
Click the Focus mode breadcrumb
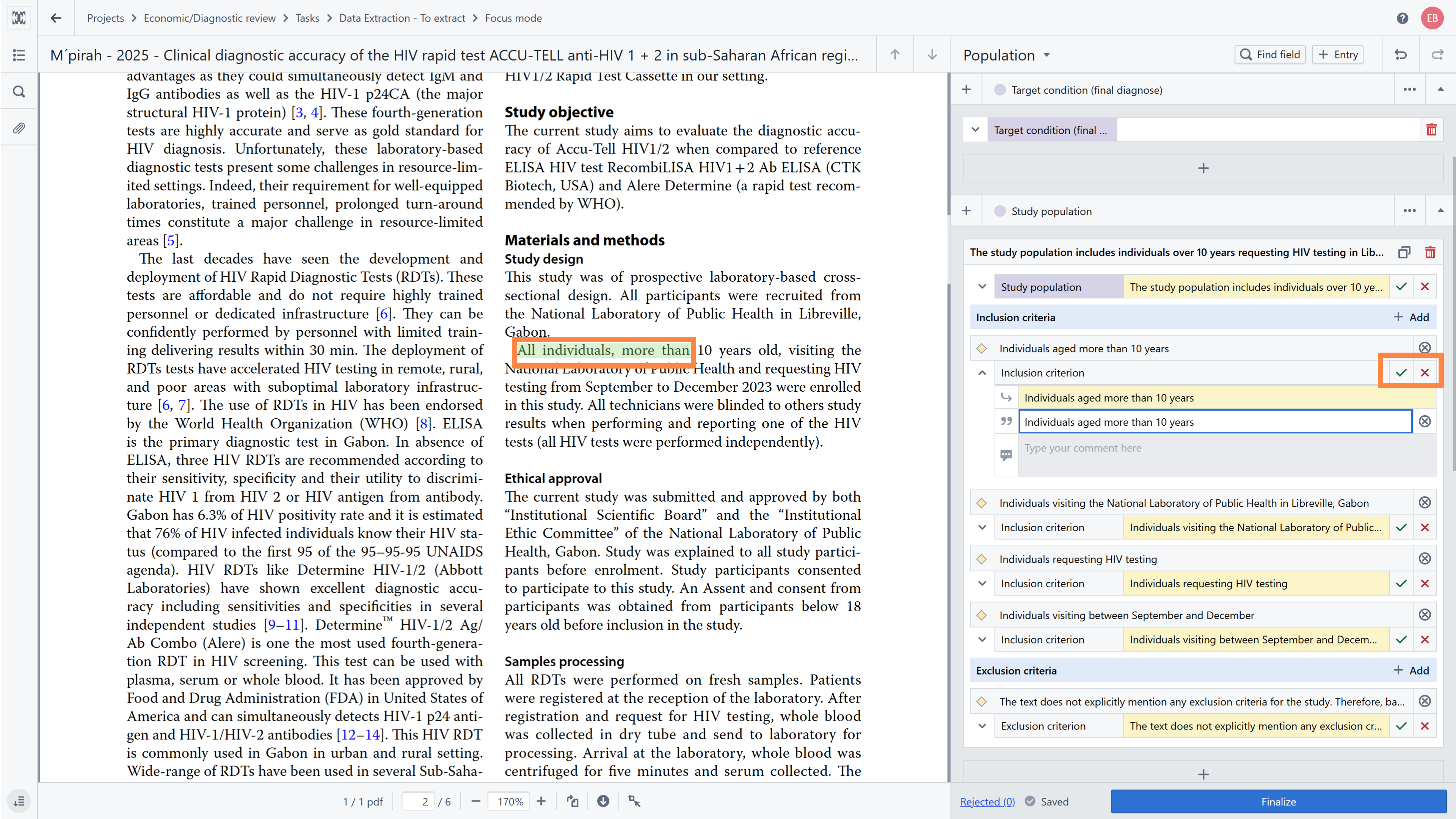click(513, 18)
